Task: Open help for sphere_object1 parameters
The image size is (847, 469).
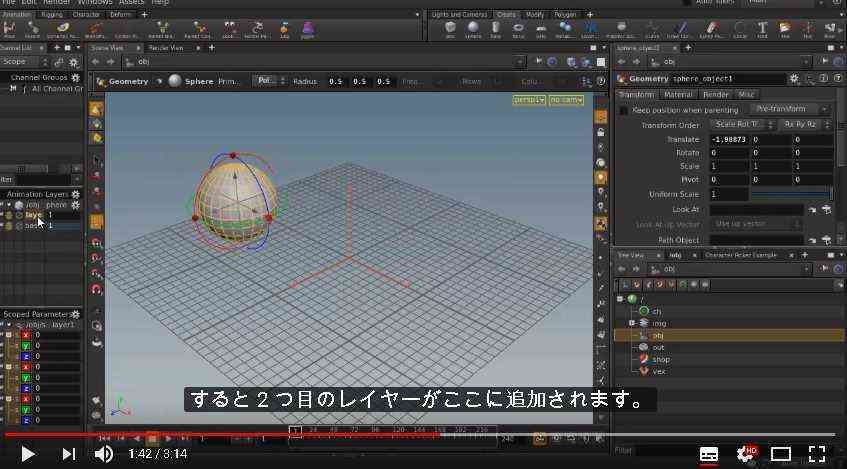Action: coord(837,79)
